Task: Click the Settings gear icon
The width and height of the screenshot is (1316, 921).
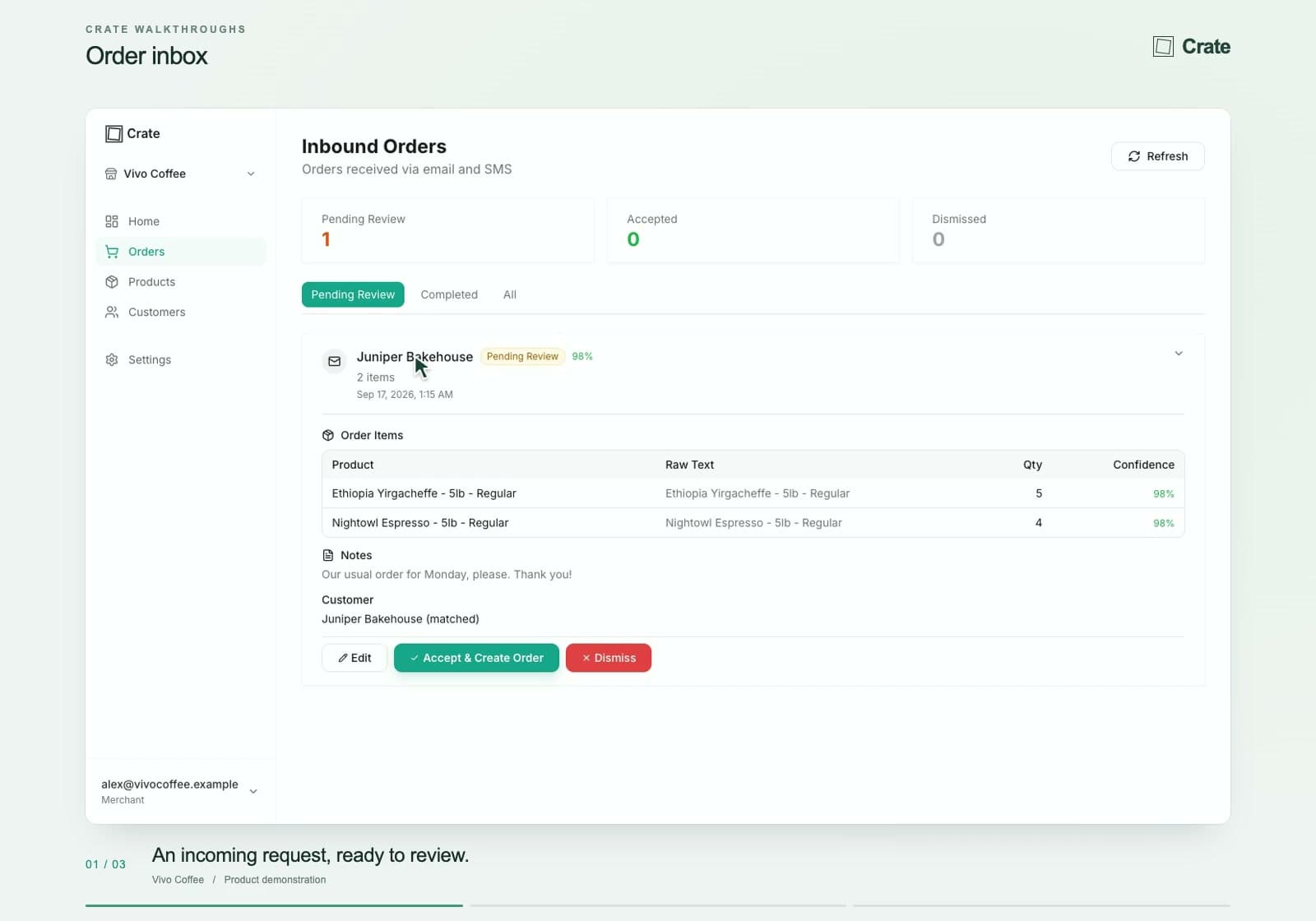Action: [x=112, y=360]
